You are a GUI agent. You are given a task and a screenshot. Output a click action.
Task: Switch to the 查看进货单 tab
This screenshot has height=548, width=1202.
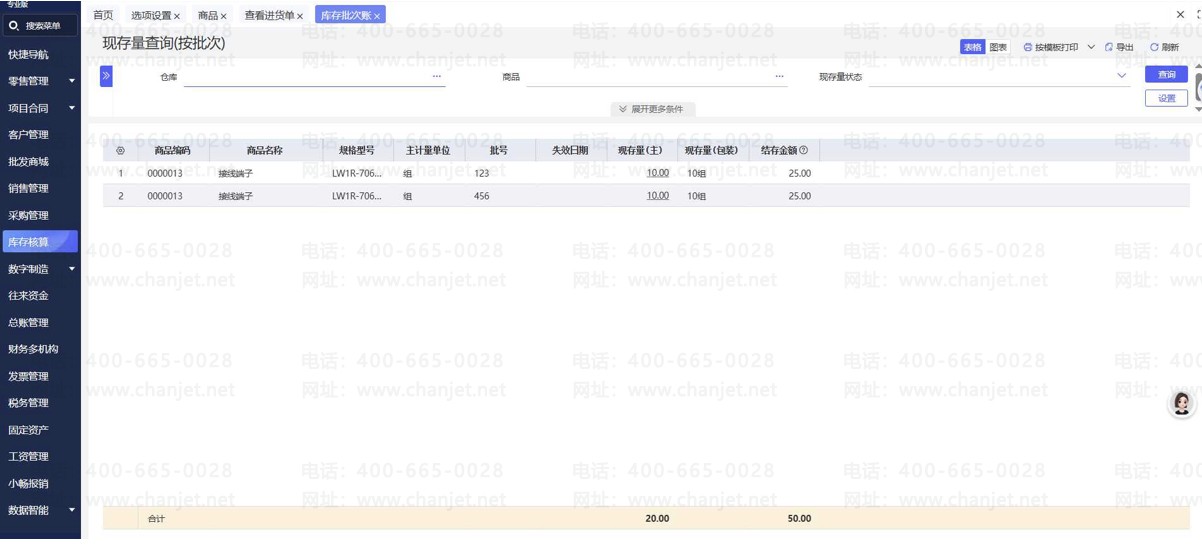click(269, 16)
